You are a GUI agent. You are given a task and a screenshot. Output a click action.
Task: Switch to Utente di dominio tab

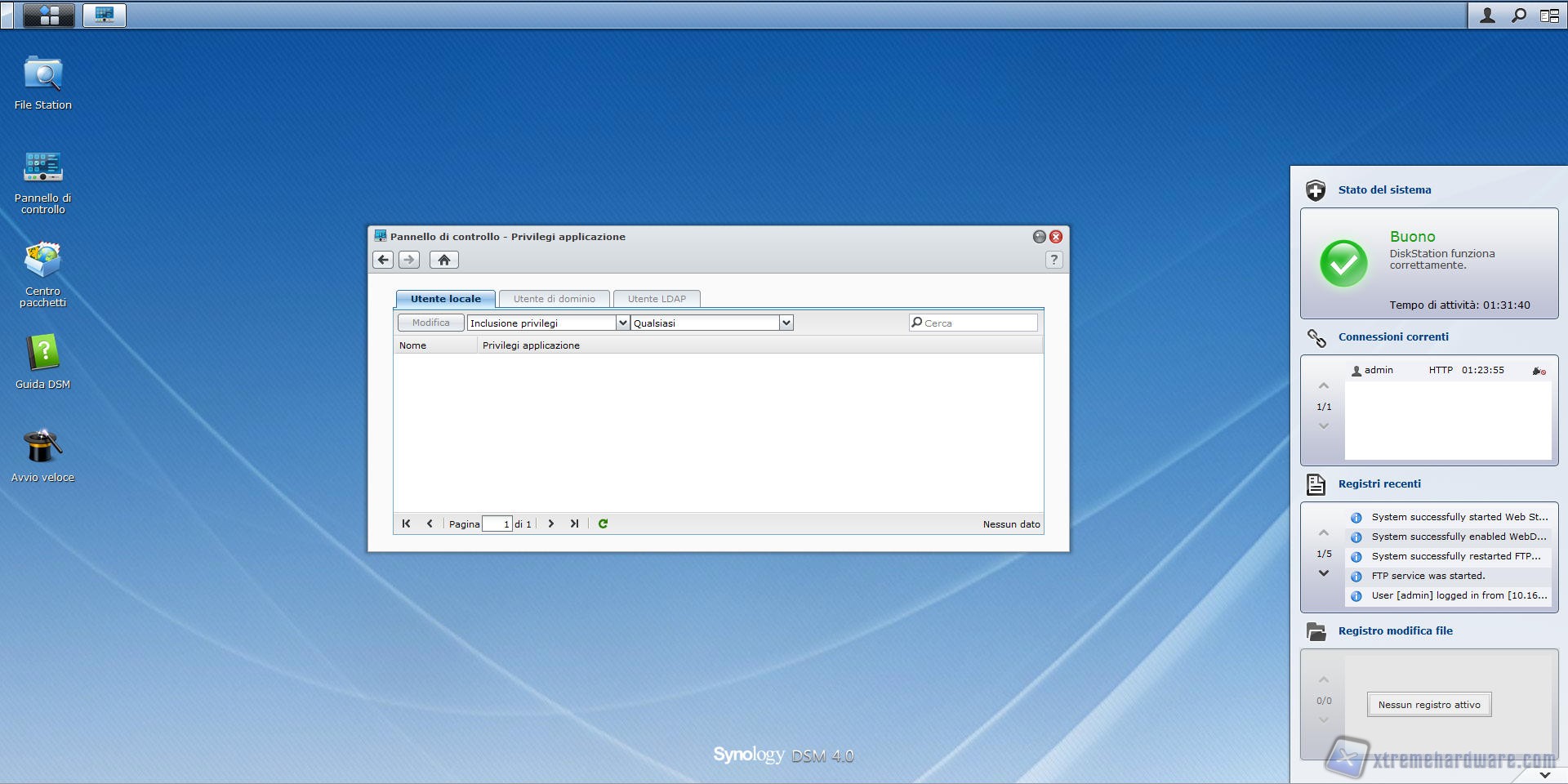554,299
